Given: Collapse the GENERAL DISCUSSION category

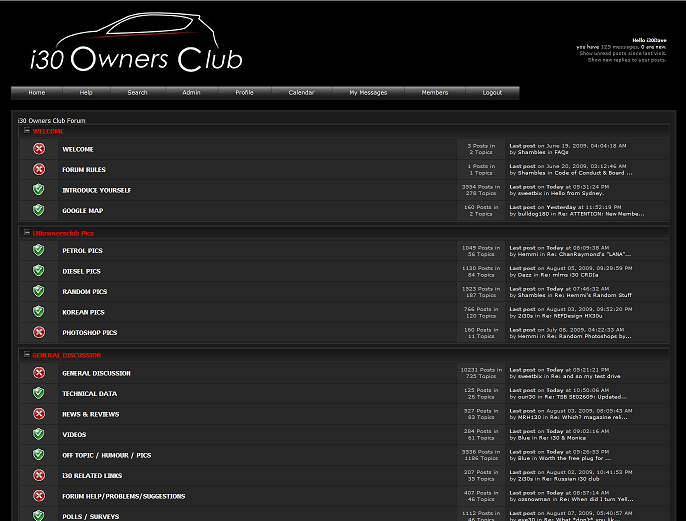Looking at the screenshot, I should coord(27,355).
